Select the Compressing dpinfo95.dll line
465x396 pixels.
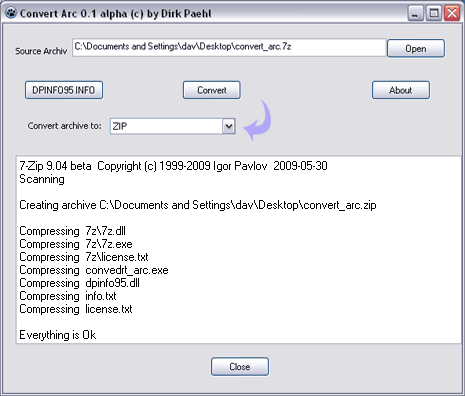tap(79, 283)
